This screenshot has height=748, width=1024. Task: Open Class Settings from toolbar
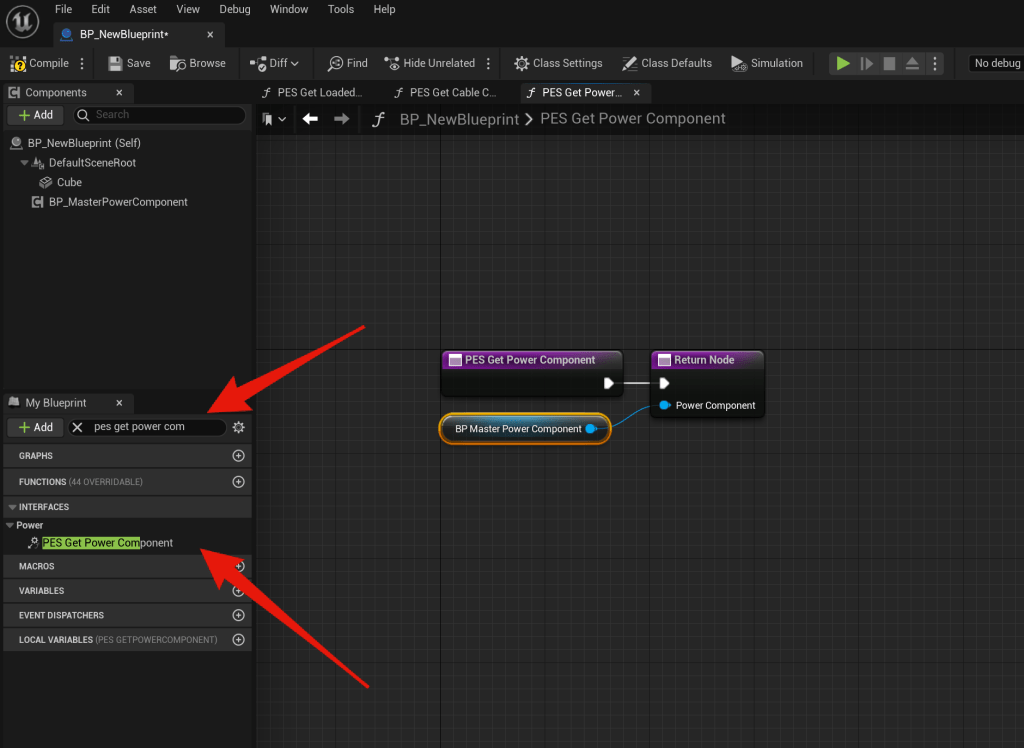(558, 63)
